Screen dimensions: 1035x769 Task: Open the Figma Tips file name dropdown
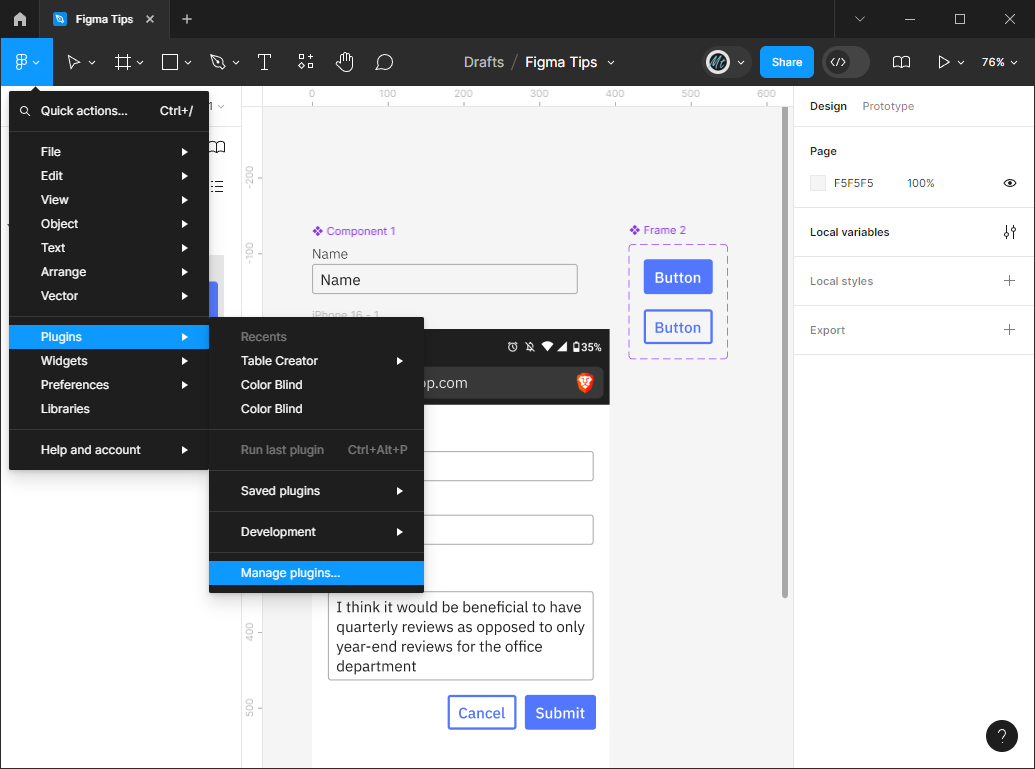click(611, 63)
